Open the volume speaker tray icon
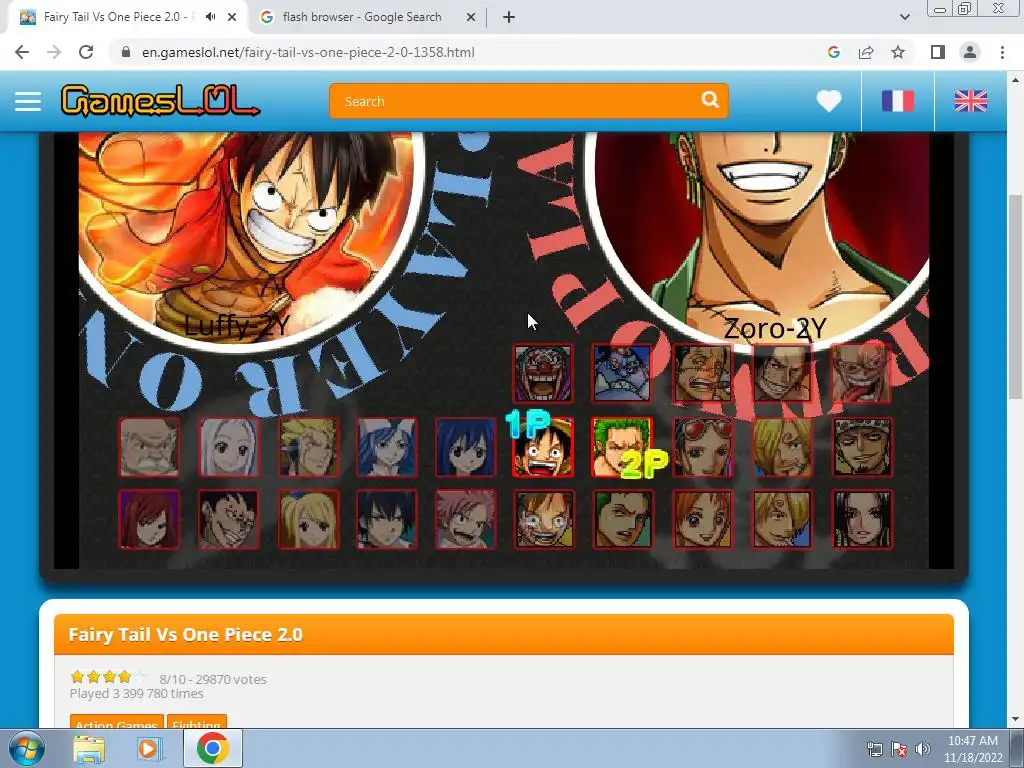The image size is (1024, 768). coord(922,749)
